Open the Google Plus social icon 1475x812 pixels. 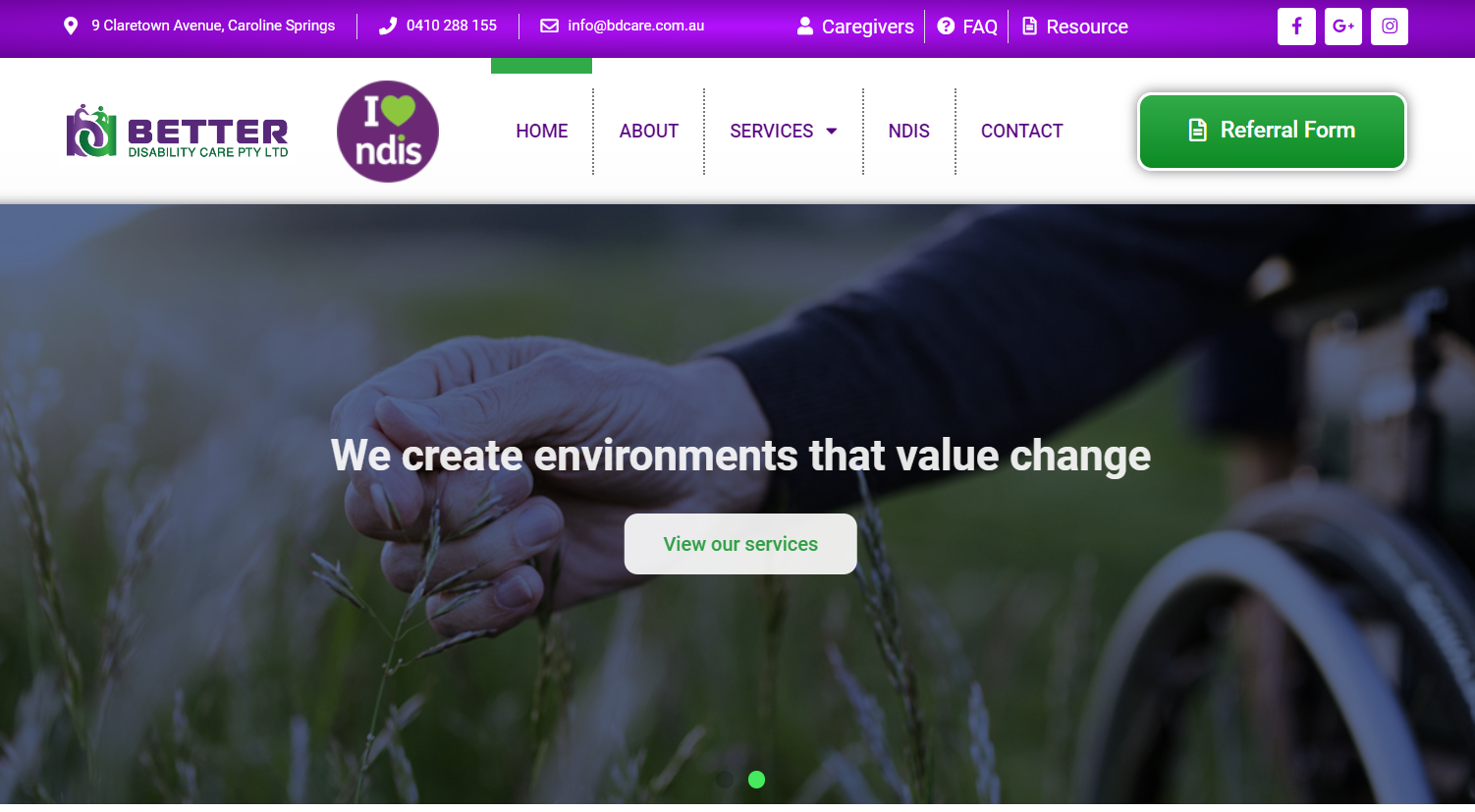pyautogui.click(x=1343, y=27)
